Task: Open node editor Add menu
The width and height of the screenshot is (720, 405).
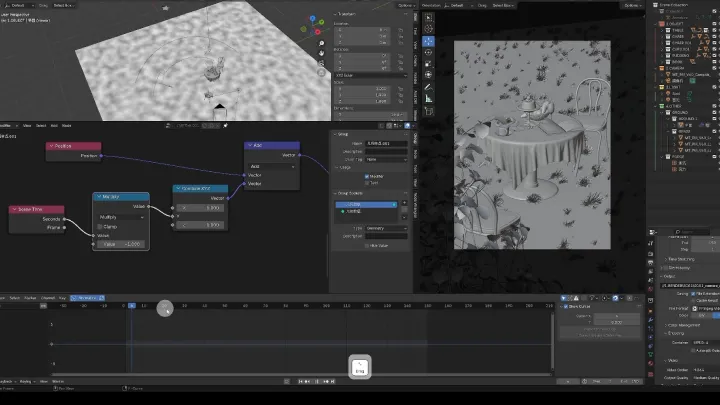Action: click(x=54, y=125)
